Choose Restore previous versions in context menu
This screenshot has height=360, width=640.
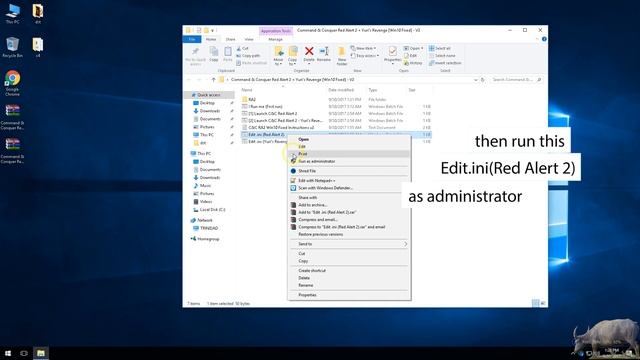(x=349, y=234)
